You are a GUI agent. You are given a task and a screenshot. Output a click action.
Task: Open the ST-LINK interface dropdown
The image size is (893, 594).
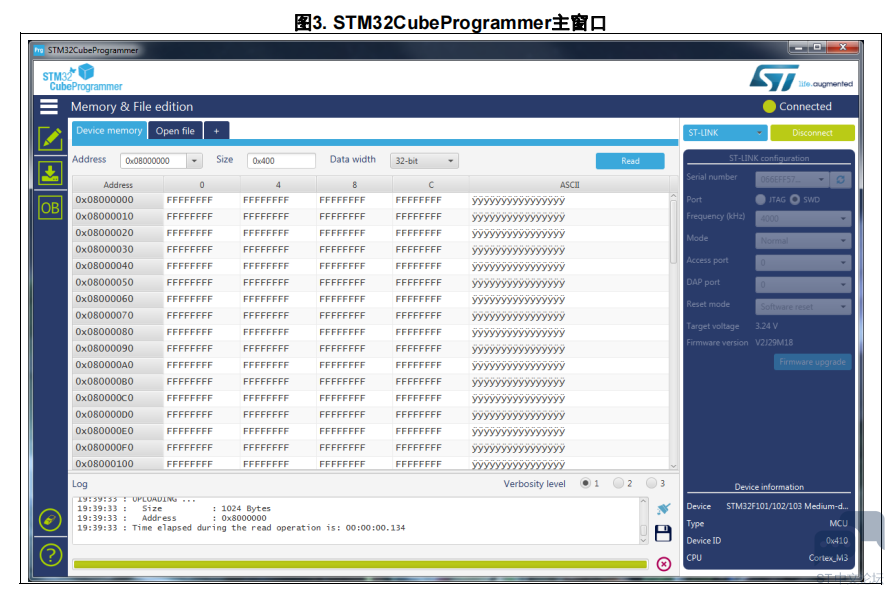click(725, 133)
